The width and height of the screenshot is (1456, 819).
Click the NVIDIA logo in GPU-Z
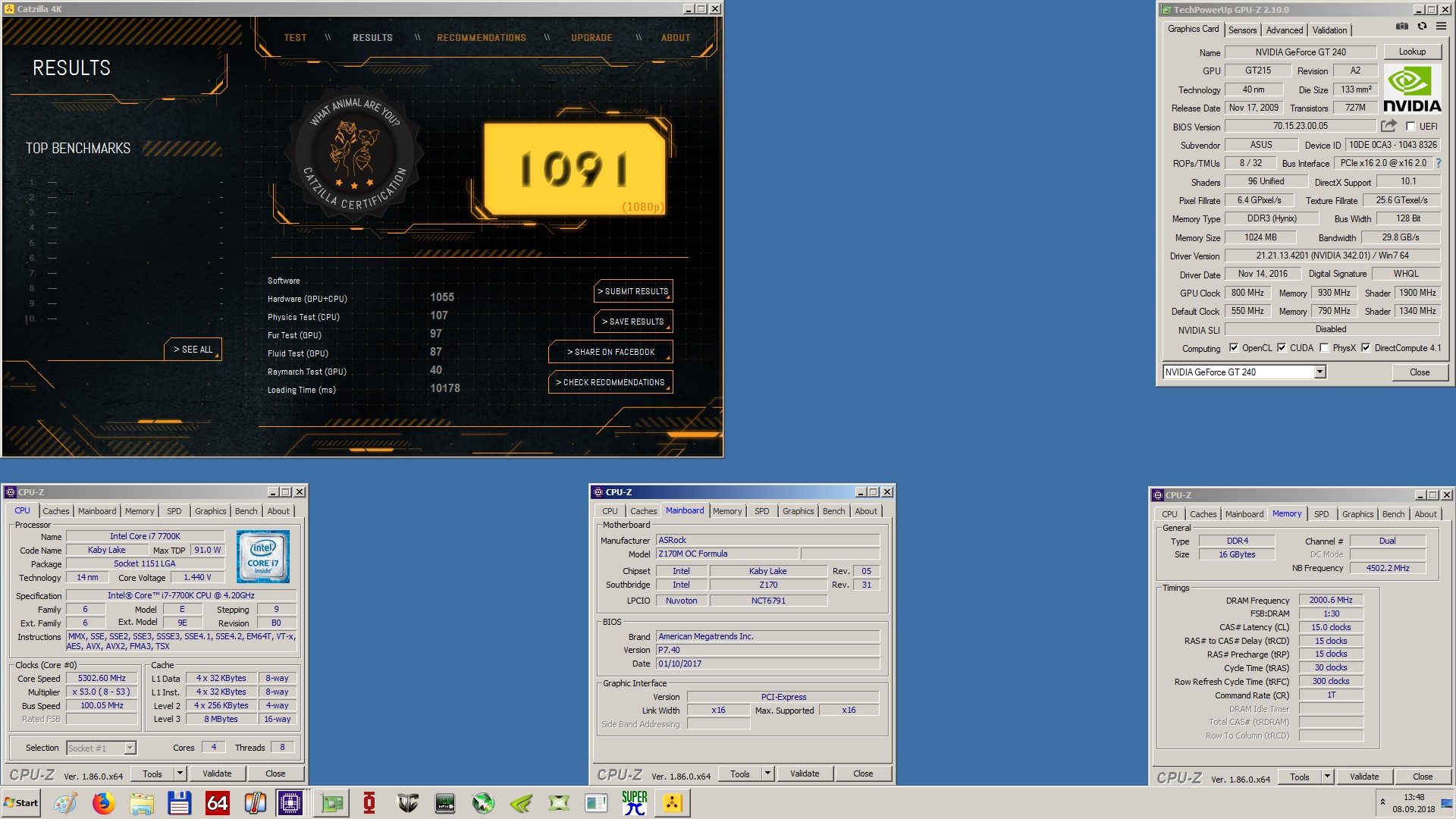[1411, 89]
